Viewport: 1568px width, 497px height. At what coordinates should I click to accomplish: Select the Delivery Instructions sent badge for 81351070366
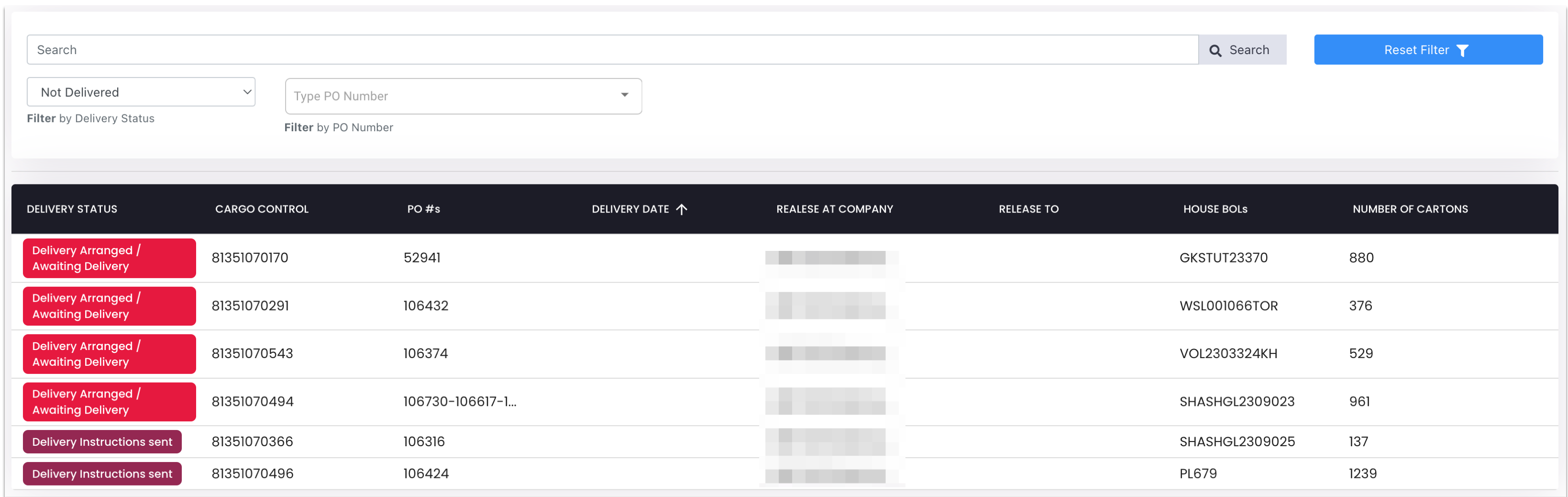click(102, 442)
